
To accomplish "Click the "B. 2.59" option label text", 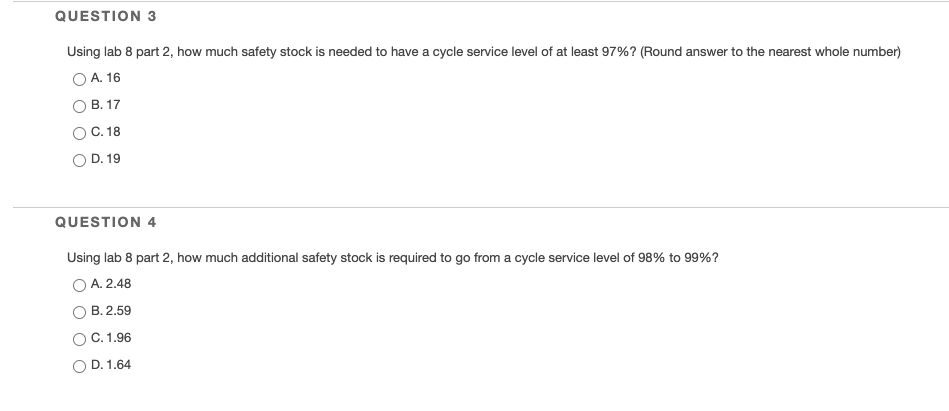I will coord(111,311).
